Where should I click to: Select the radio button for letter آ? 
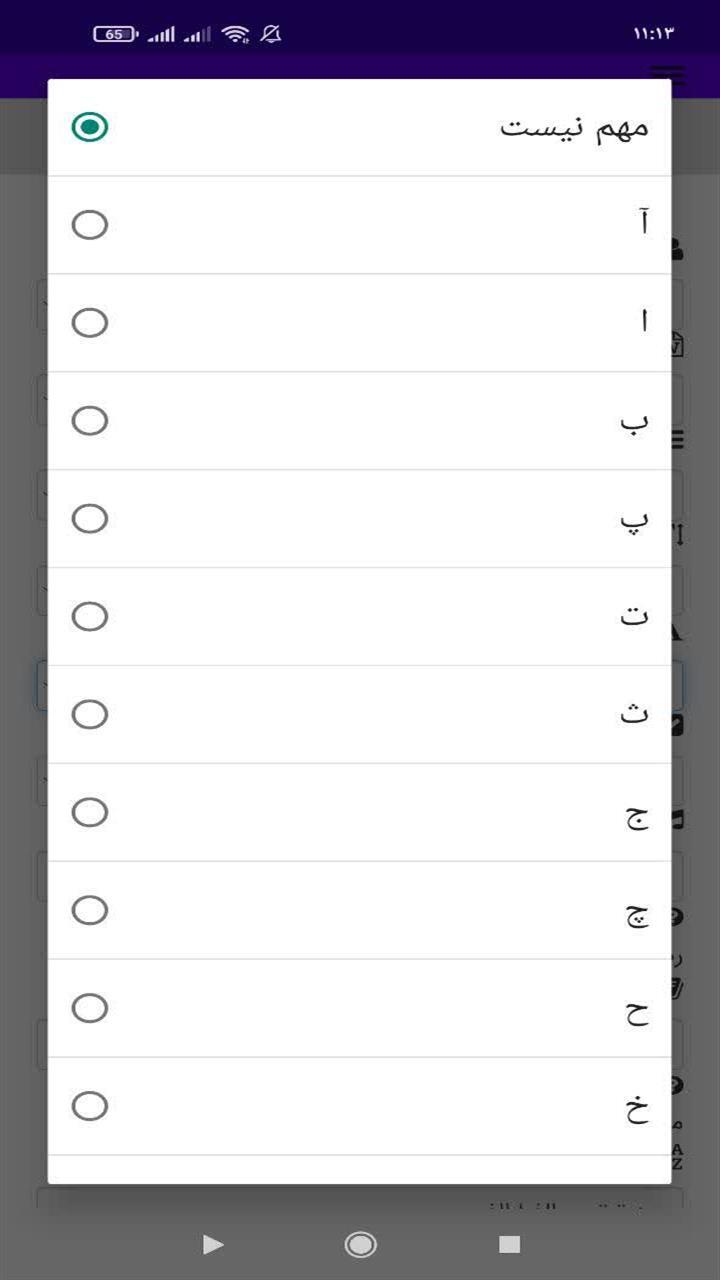90,225
